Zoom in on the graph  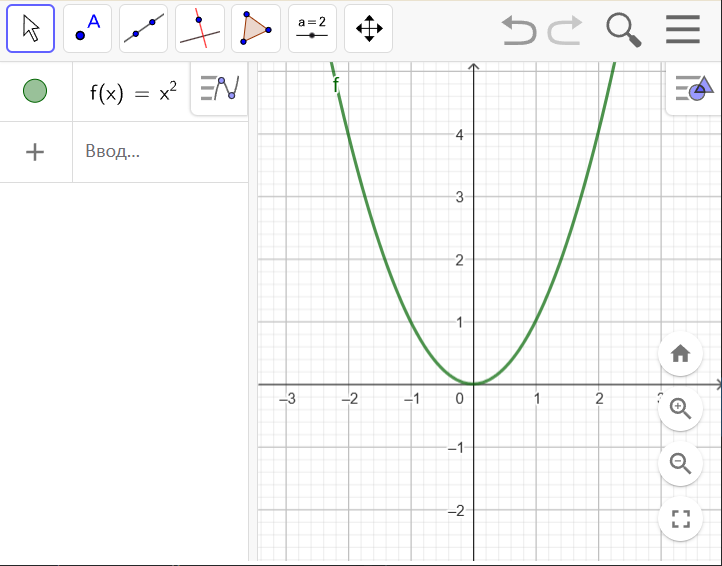(681, 408)
